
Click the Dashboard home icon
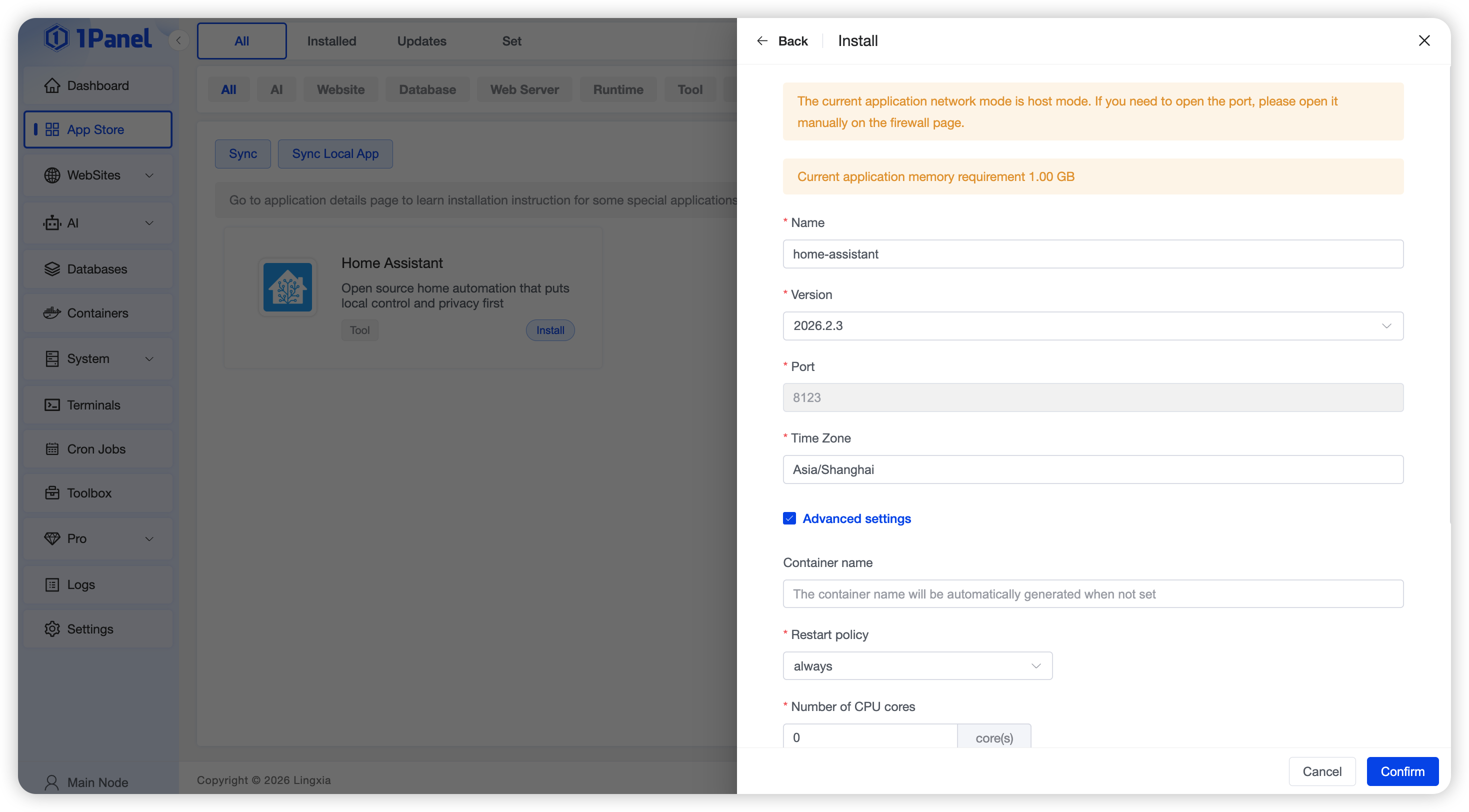tap(52, 85)
